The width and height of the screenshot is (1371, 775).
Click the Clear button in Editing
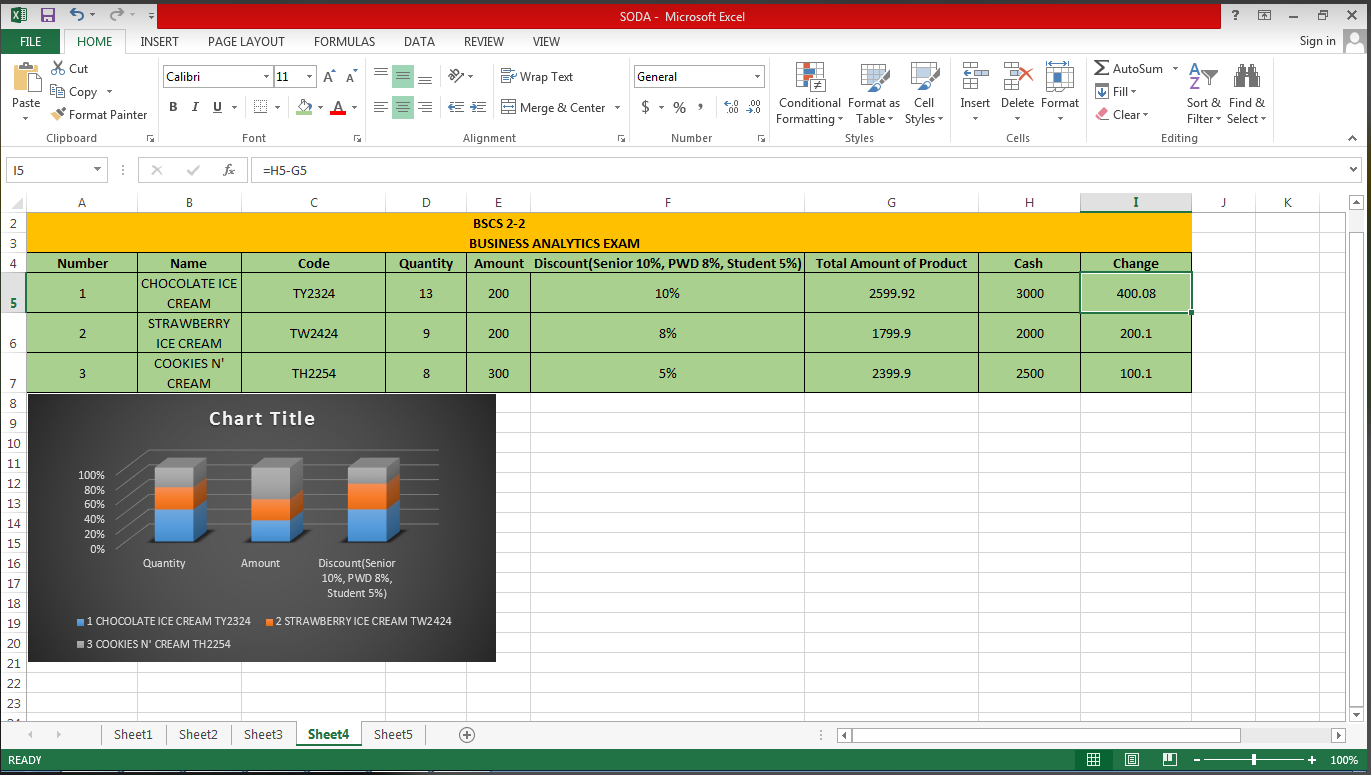[x=1121, y=114]
